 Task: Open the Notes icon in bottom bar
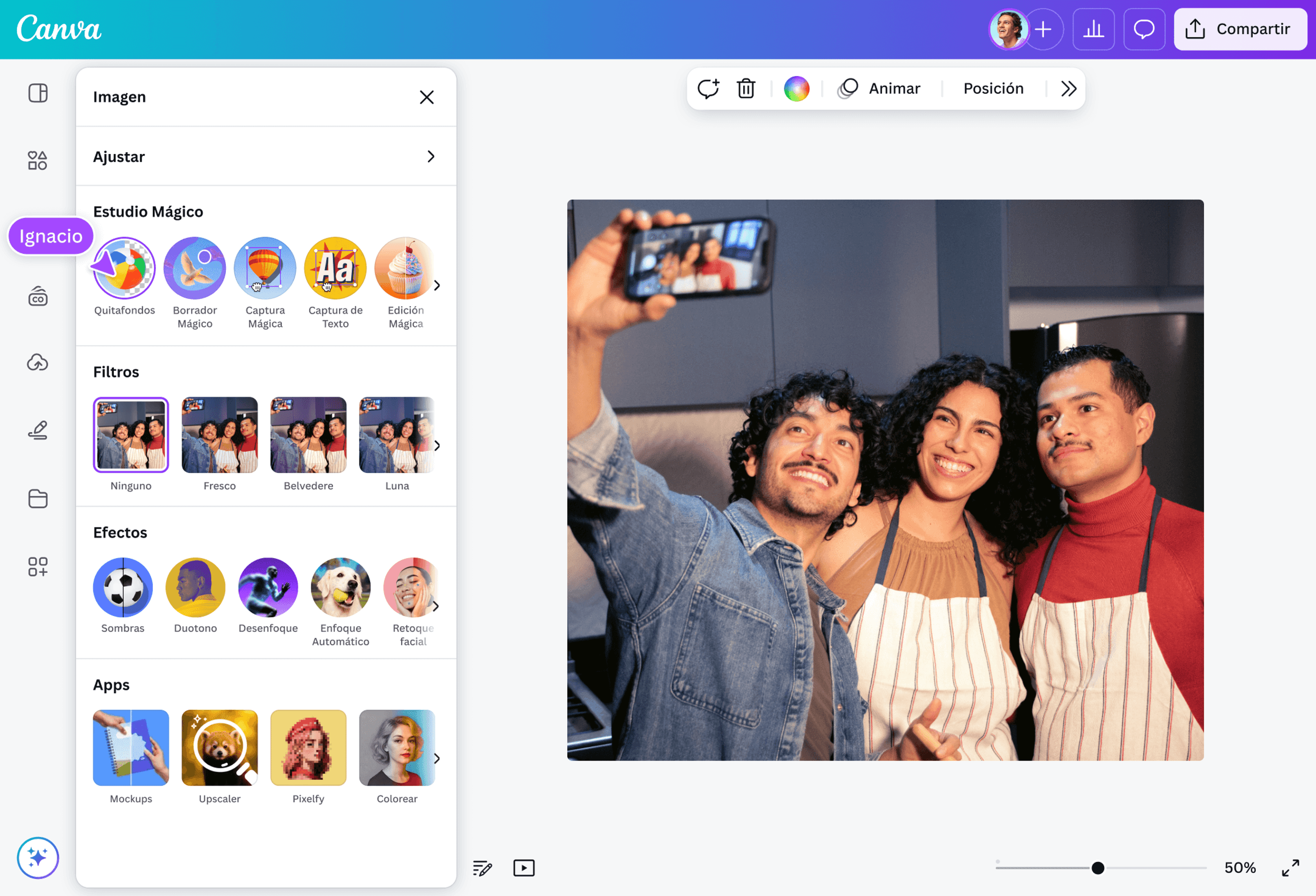pyautogui.click(x=482, y=868)
